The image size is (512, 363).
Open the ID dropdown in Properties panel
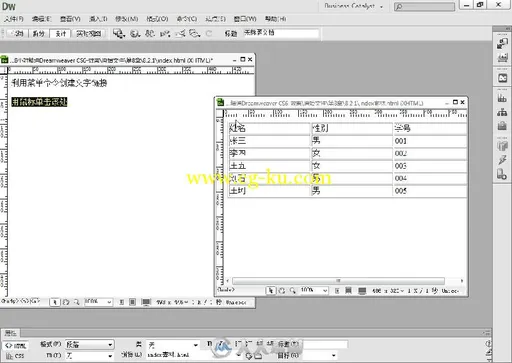tap(89, 355)
